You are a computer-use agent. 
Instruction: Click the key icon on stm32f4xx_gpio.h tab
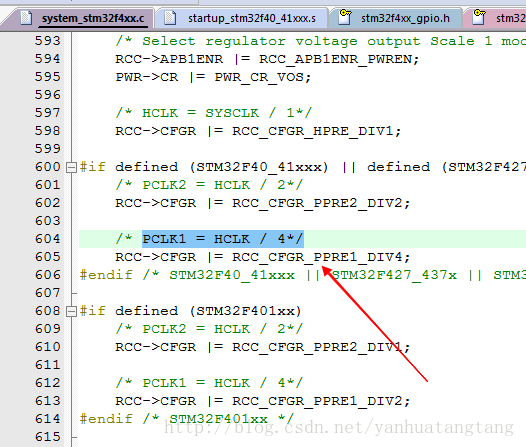(345, 17)
